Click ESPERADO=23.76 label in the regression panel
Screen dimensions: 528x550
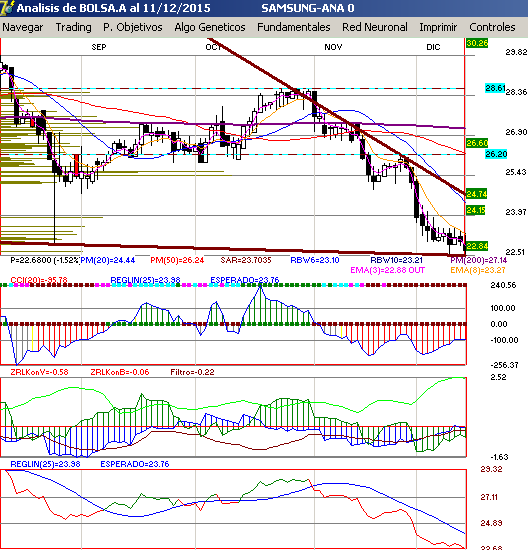[x=135, y=464]
